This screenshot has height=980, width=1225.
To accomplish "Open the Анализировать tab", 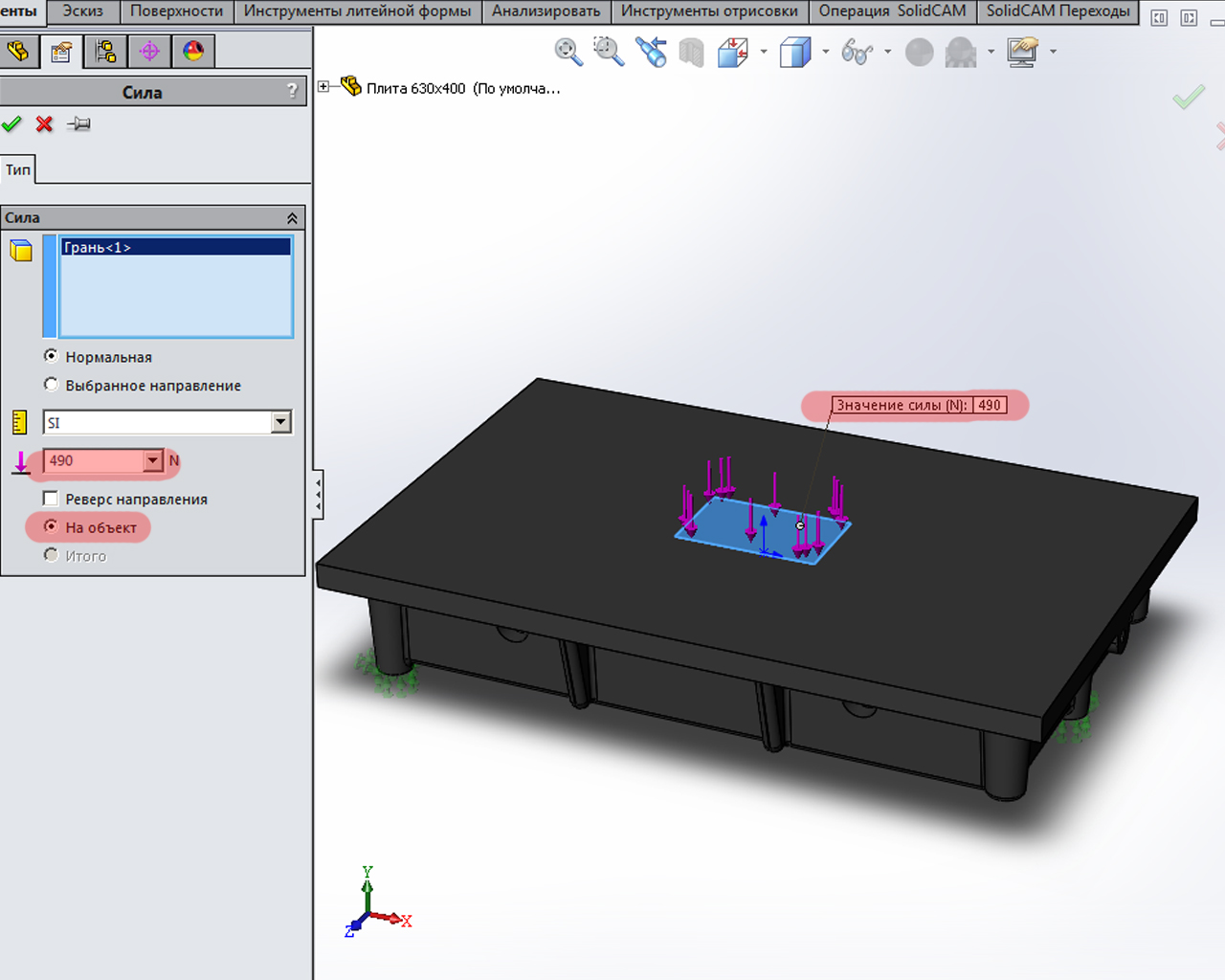I will tap(546, 11).
